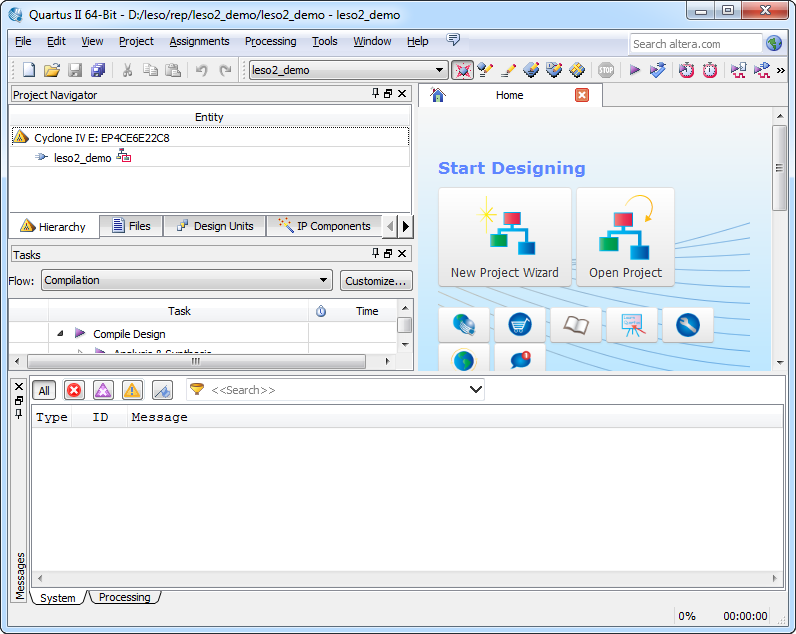Switch to the Files tab
This screenshot has width=796, height=634.
tap(131, 226)
